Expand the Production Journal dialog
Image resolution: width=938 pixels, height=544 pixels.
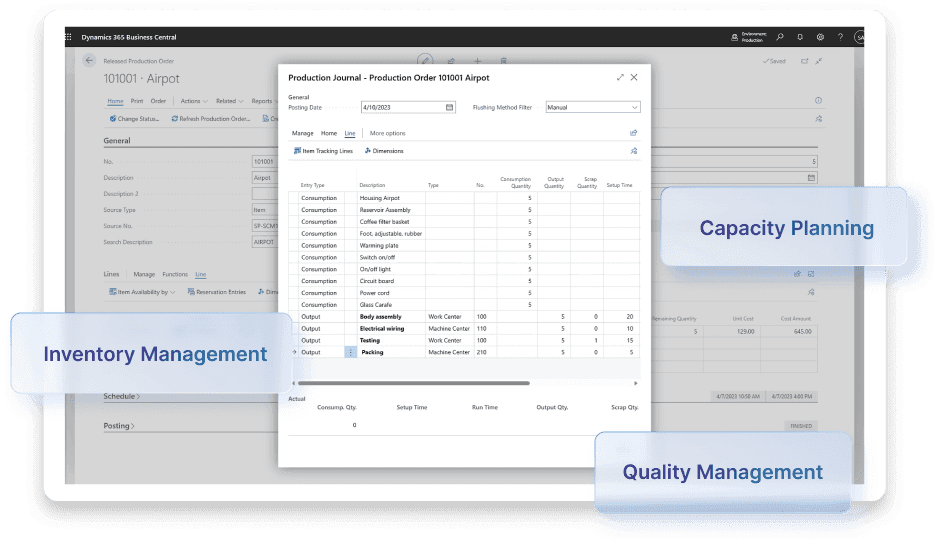point(620,77)
